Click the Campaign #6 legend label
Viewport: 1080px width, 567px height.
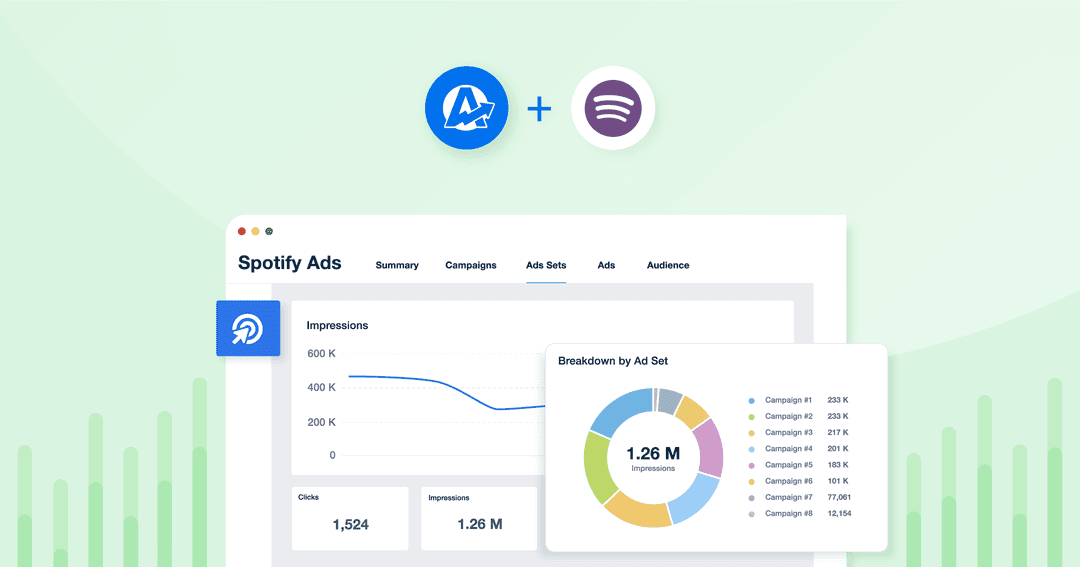[789, 481]
